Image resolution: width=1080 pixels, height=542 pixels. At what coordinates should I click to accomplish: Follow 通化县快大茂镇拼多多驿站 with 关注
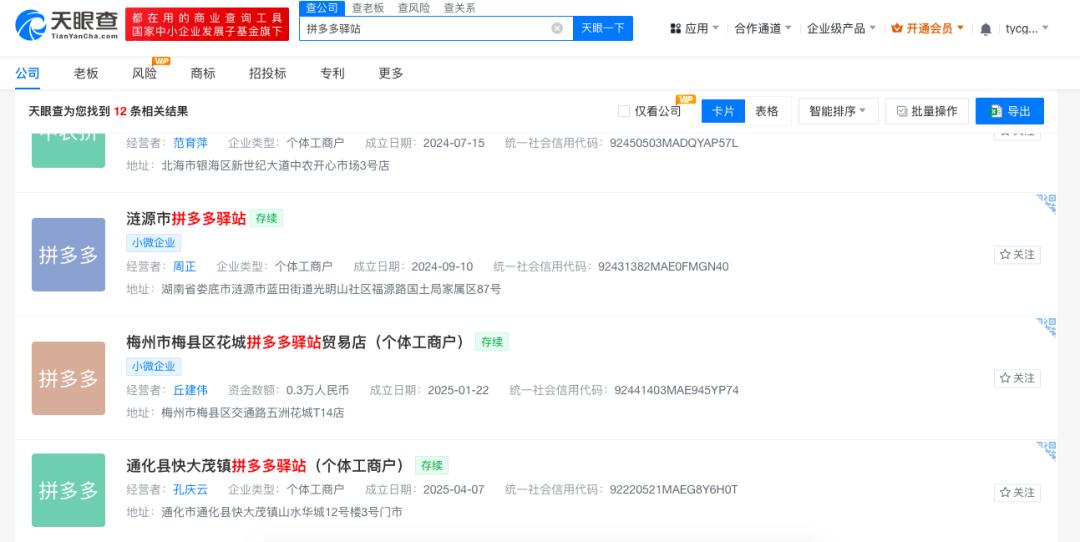pyautogui.click(x=1017, y=492)
